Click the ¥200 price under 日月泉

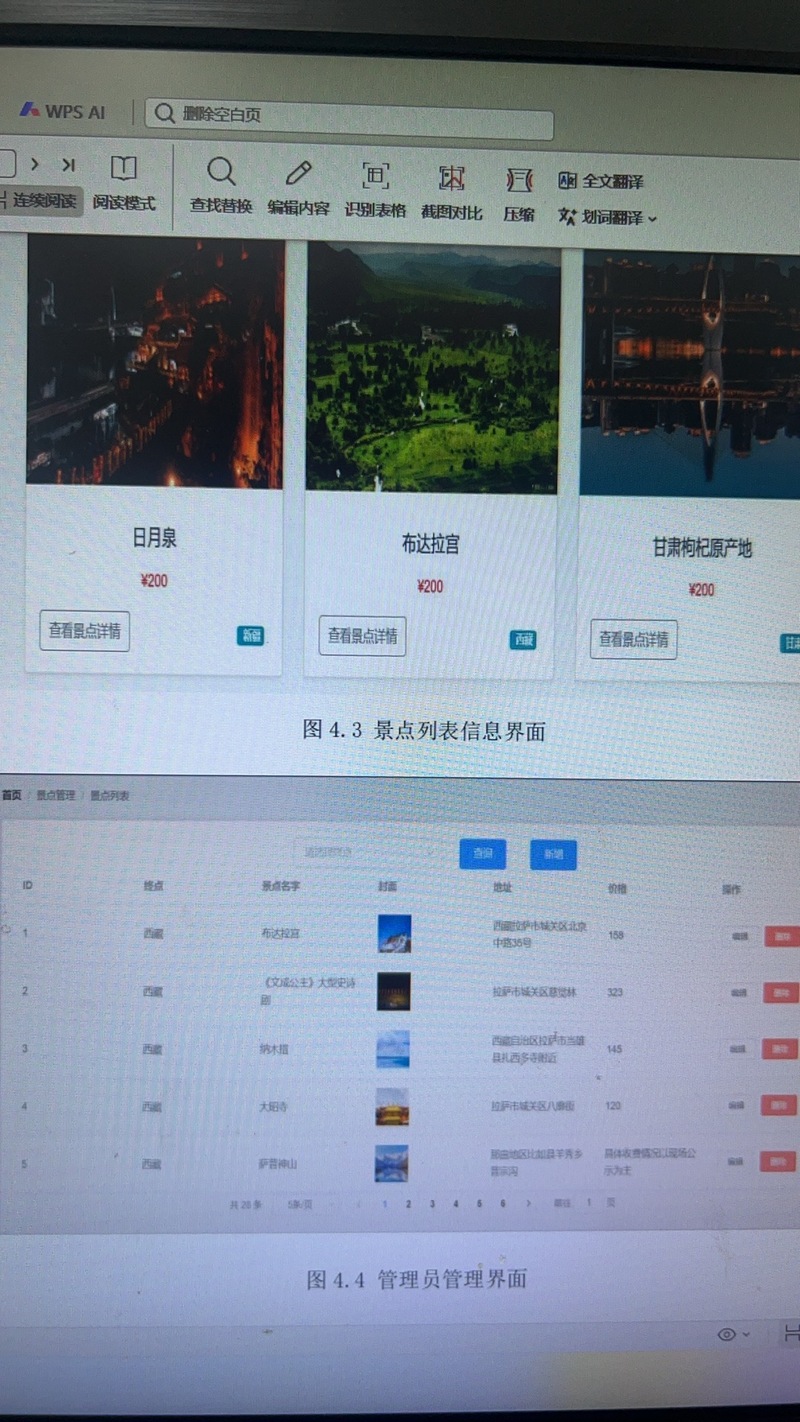click(x=154, y=580)
